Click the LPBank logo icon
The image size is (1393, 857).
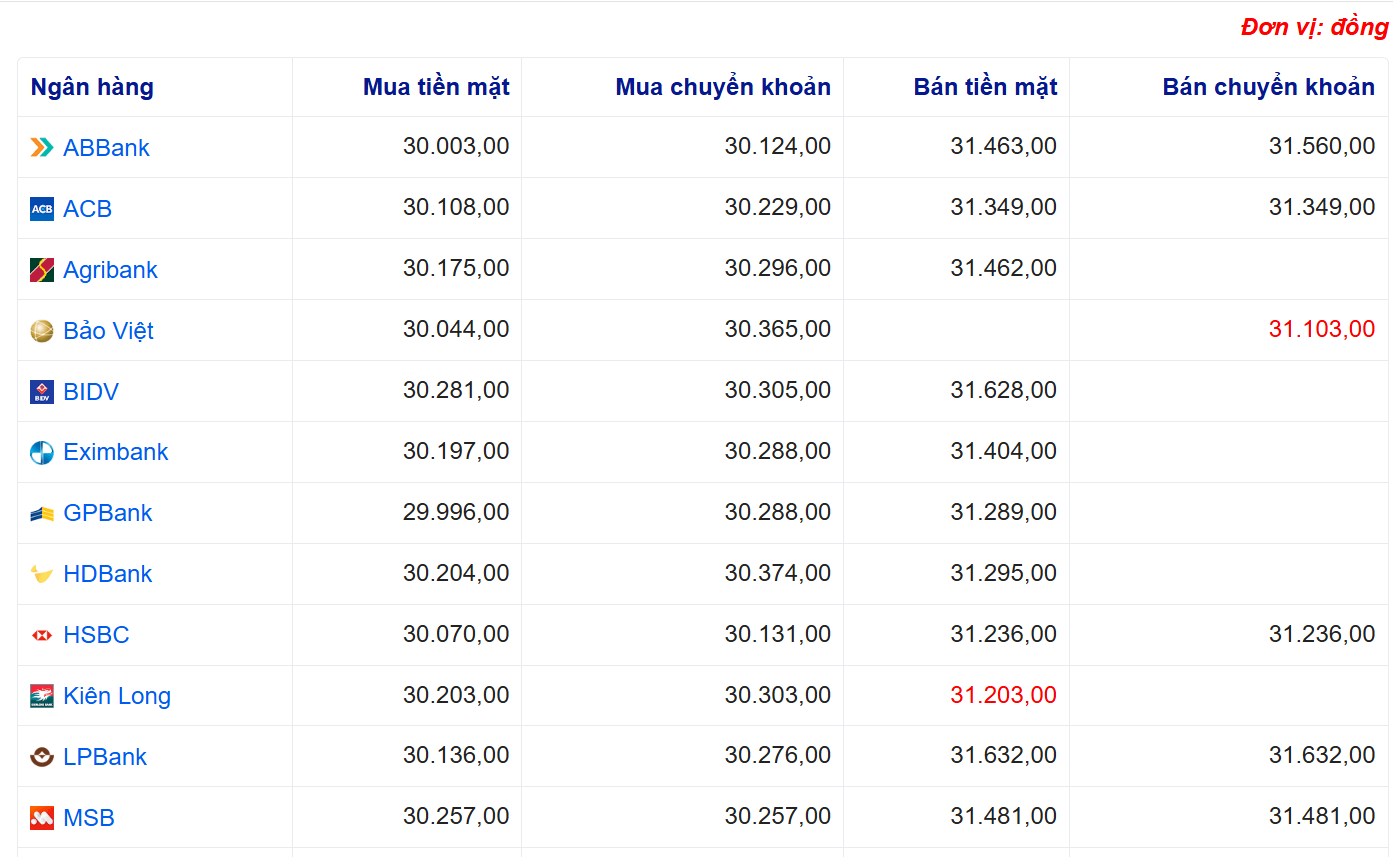pos(42,757)
